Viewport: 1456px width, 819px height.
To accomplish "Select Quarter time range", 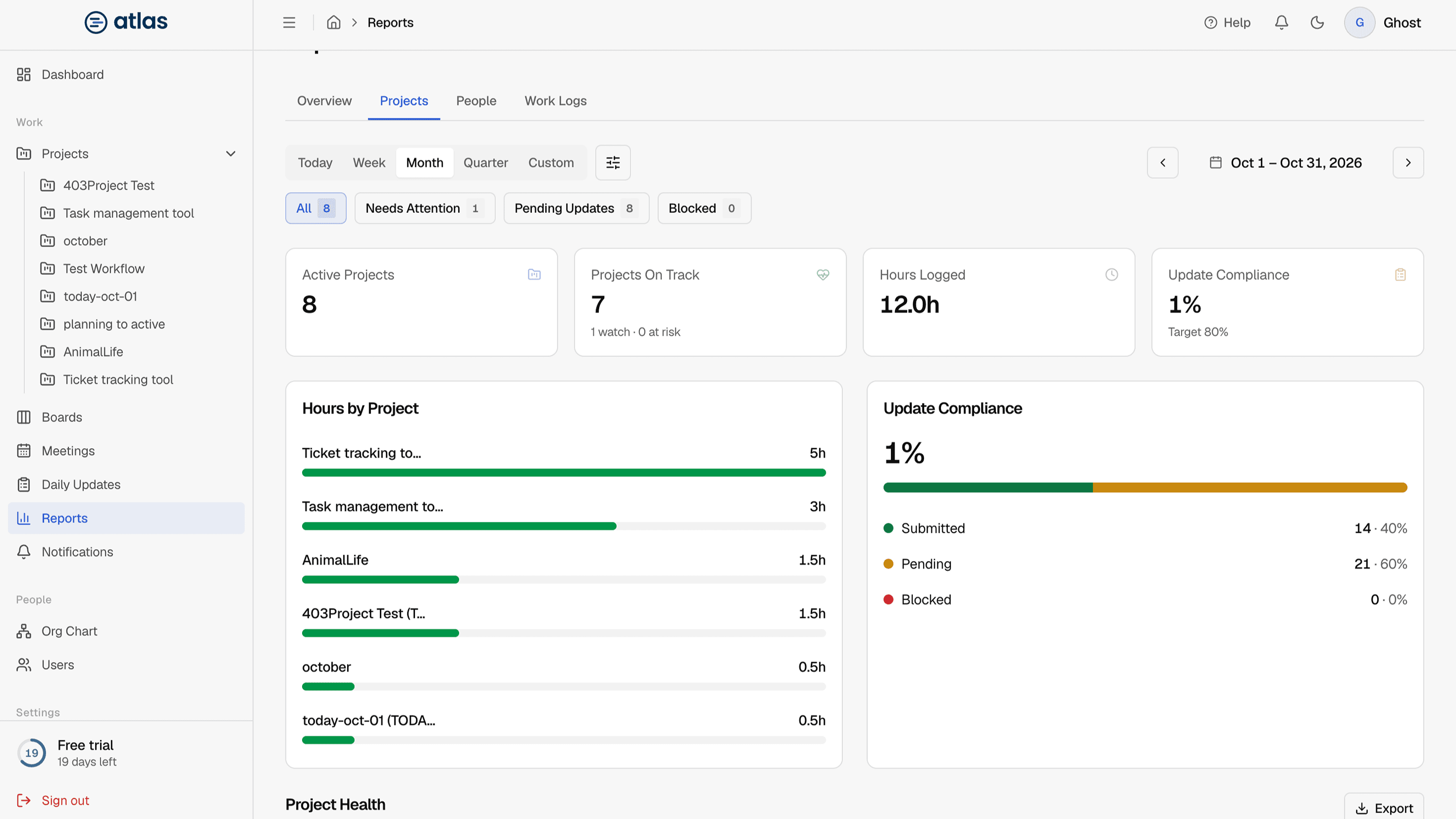I will tap(485, 163).
